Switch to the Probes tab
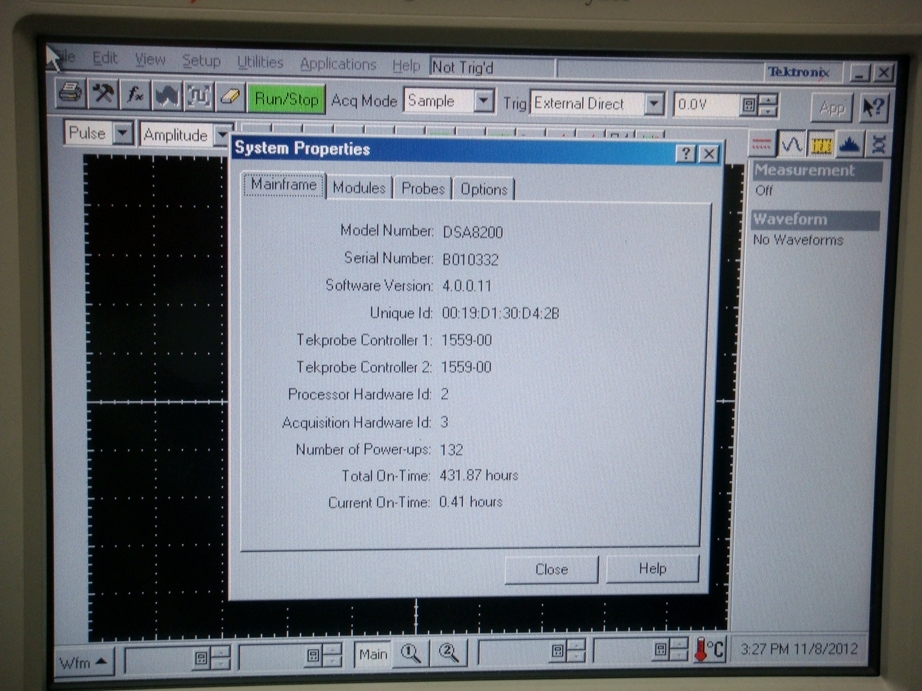The image size is (922, 691). click(x=423, y=189)
